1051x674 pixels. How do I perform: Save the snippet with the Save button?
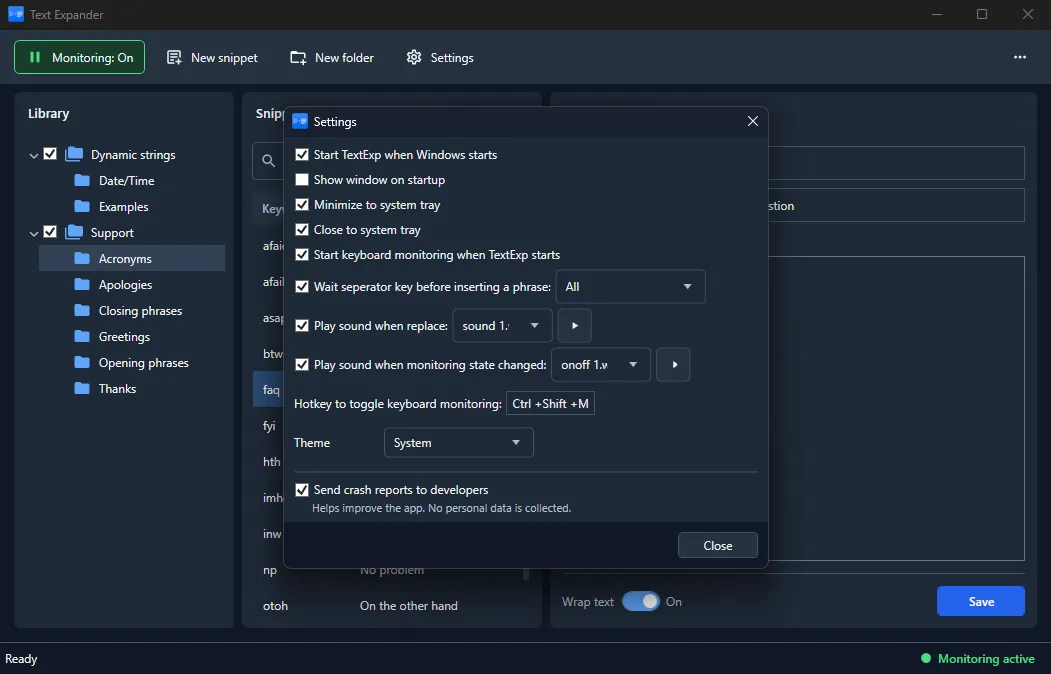tap(981, 602)
